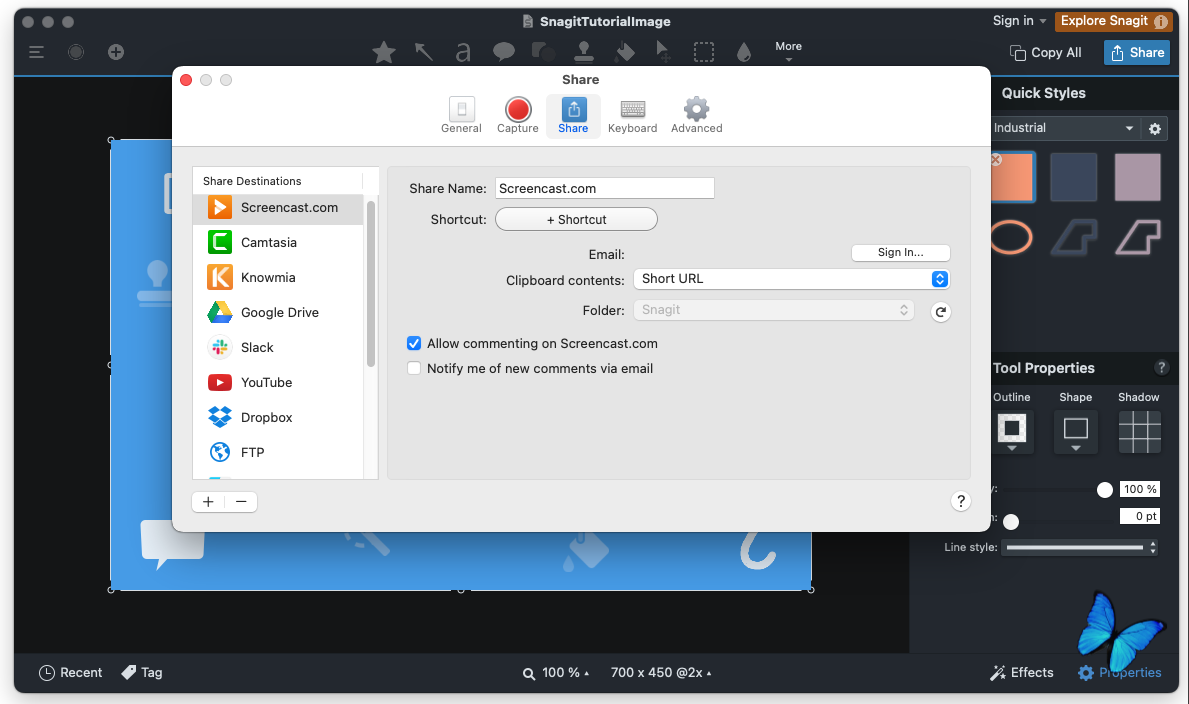The width and height of the screenshot is (1189, 704).
Task: Refresh the folder list
Action: tap(940, 312)
